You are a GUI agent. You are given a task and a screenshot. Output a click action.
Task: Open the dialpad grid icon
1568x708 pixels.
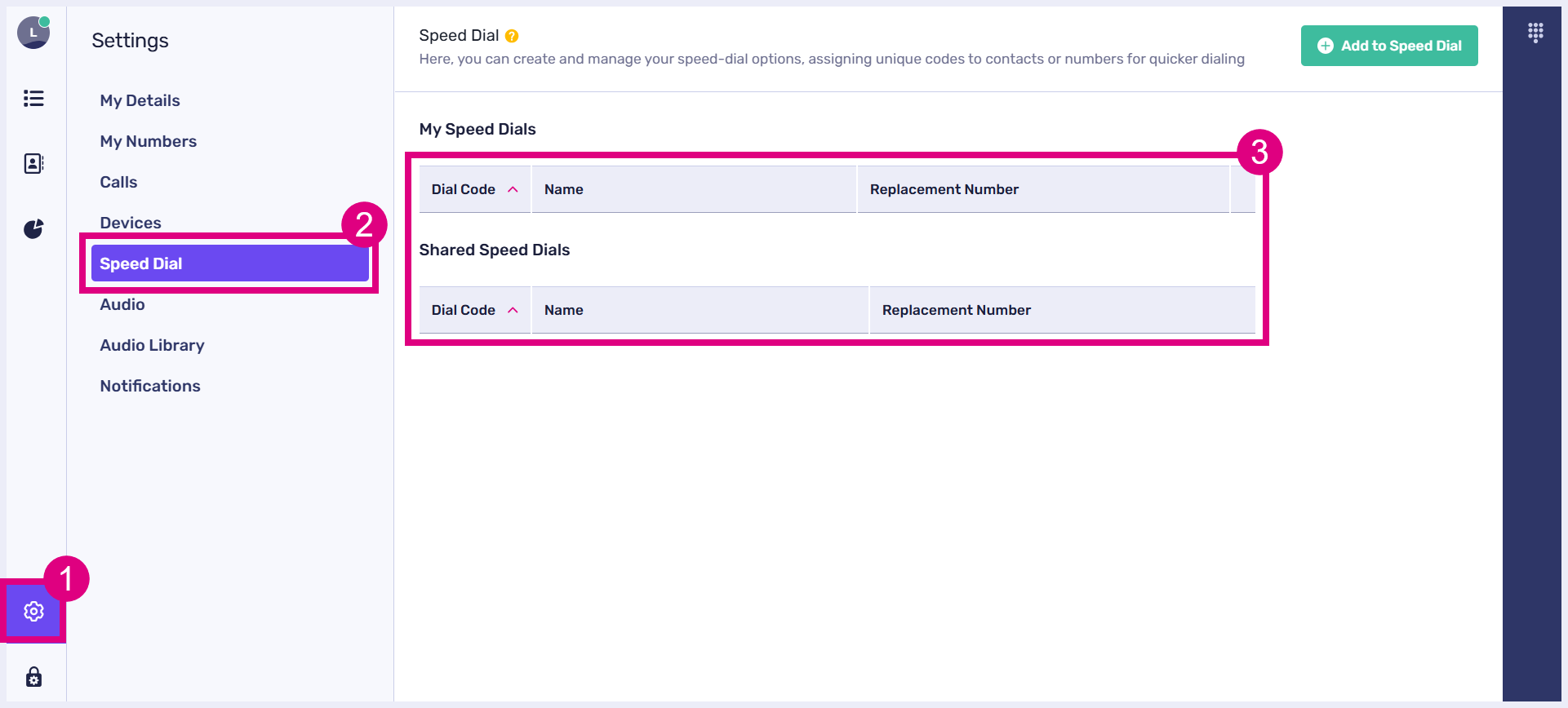[1535, 33]
